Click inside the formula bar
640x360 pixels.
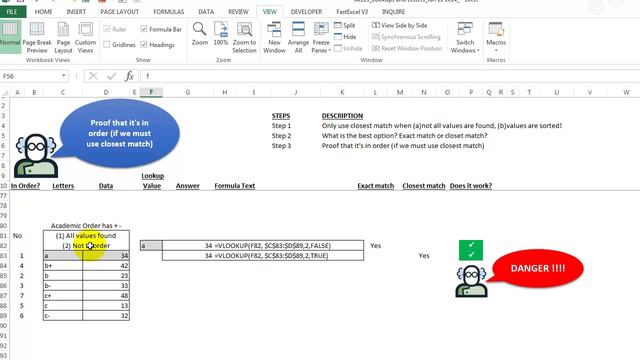coord(390,76)
